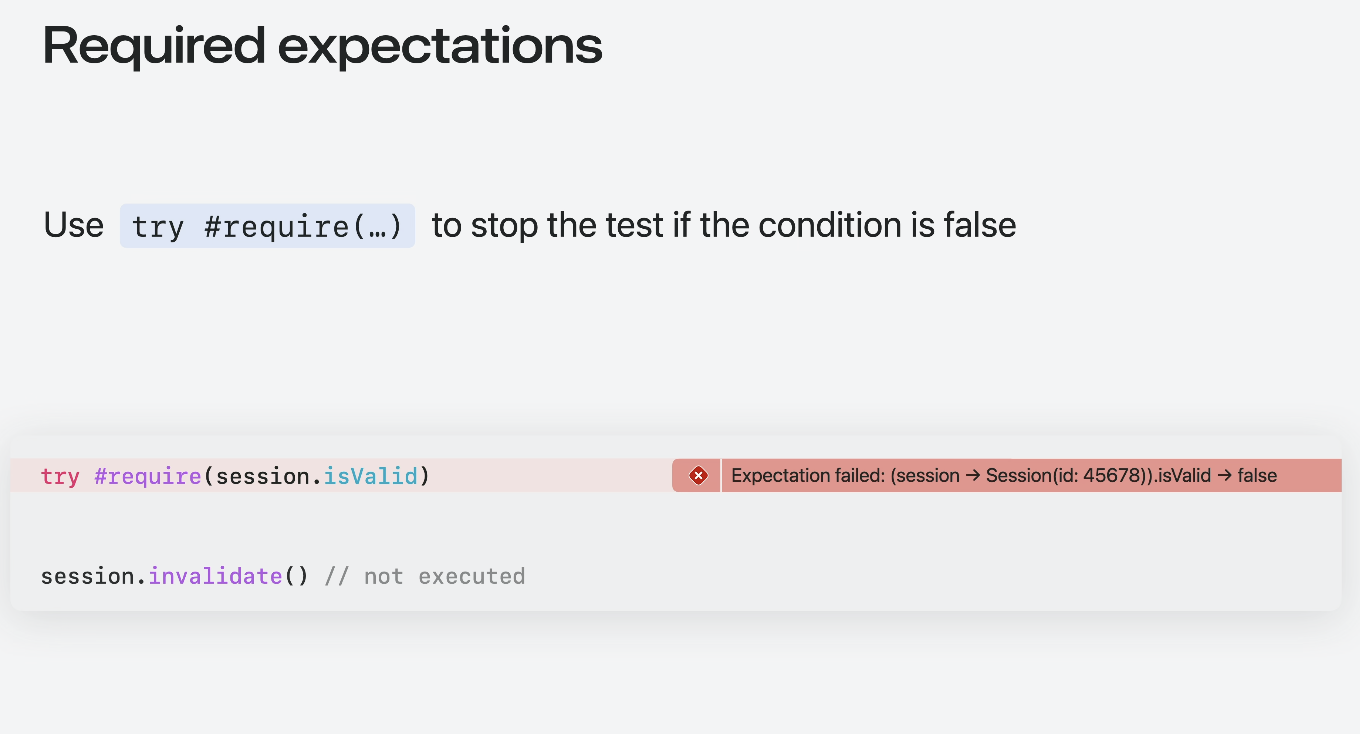Viewport: 1360px width, 734px height.
Task: Click the empty line between code statements
Action: [x=400, y=526]
